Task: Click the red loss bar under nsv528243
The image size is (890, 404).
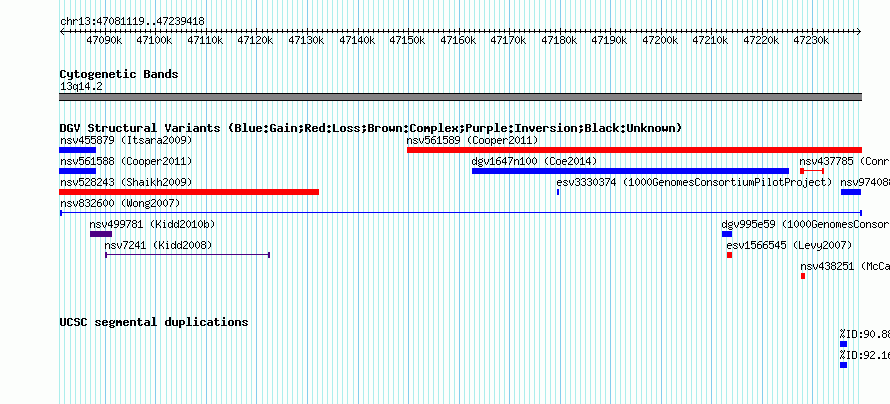Action: 189,192
